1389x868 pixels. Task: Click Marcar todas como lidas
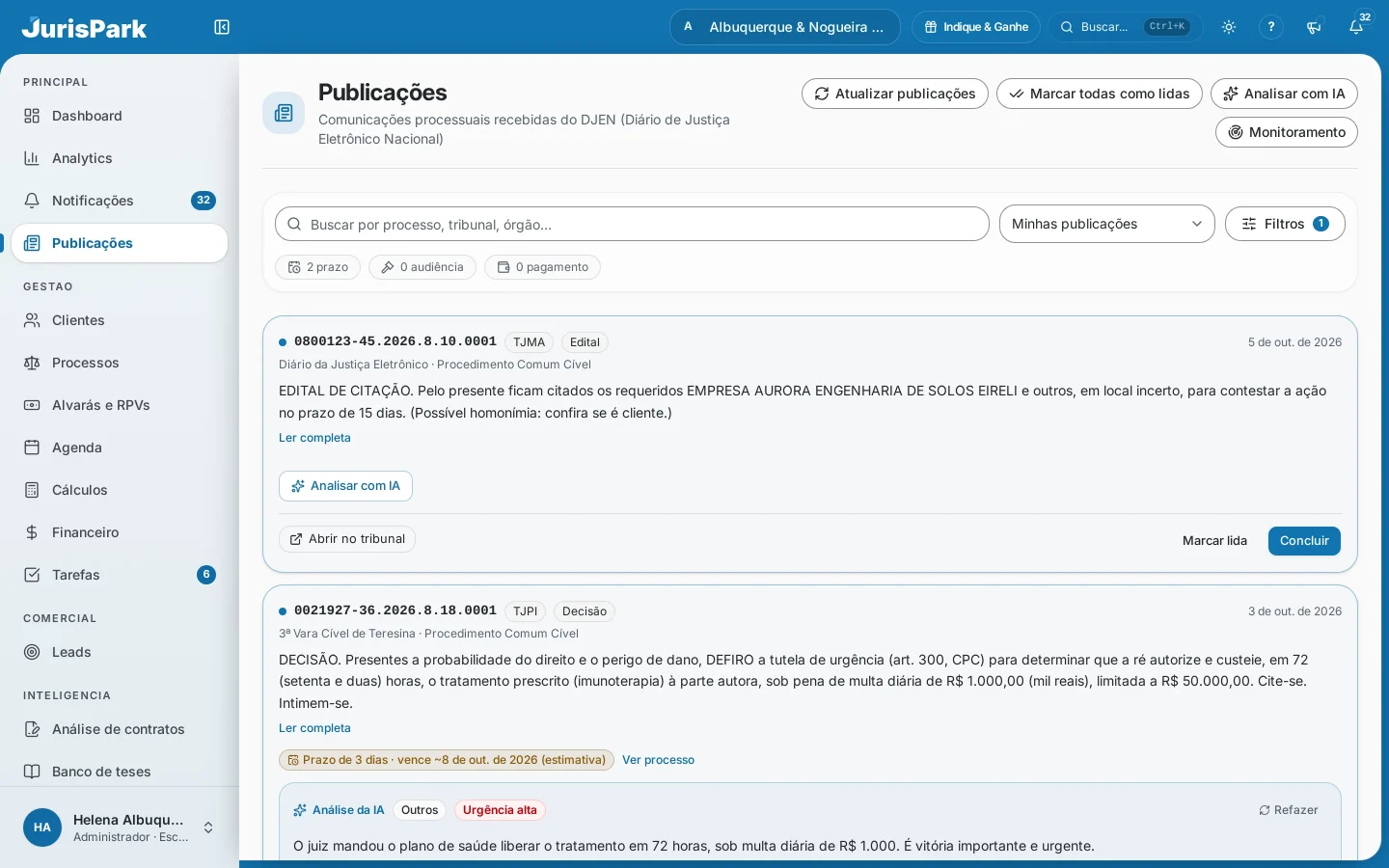coord(1100,94)
